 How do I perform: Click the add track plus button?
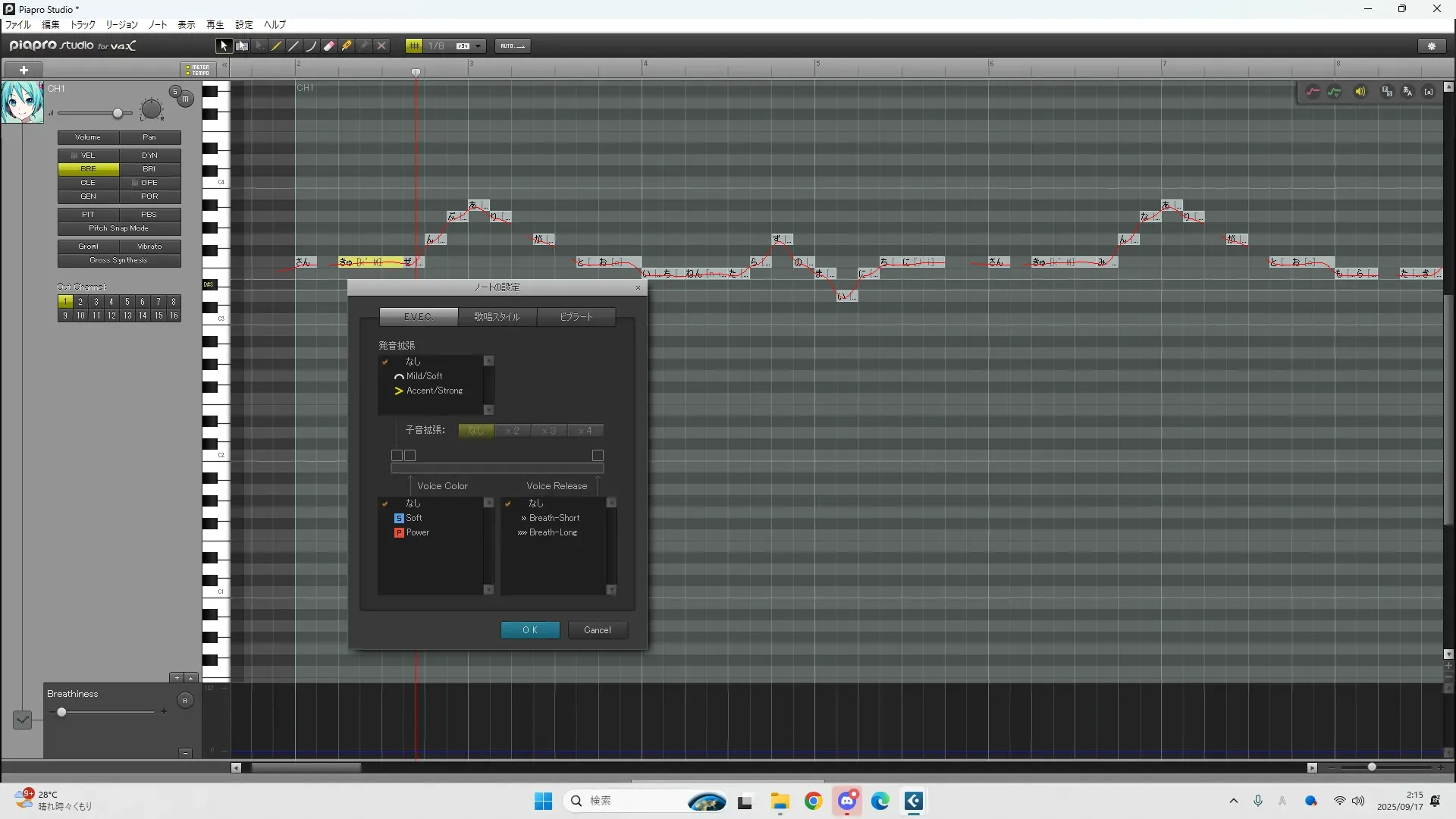pyautogui.click(x=24, y=70)
